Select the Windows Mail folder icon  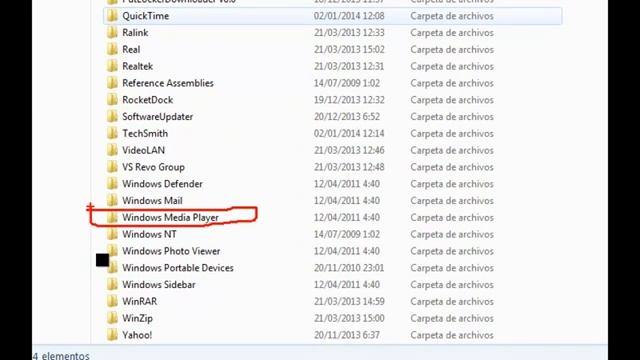coord(112,200)
